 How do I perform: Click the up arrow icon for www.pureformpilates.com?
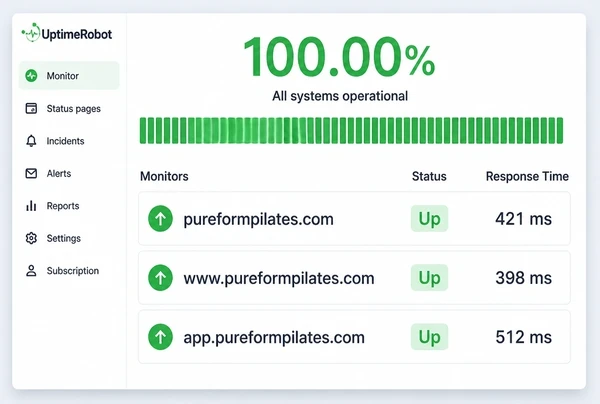pyautogui.click(x=160, y=278)
